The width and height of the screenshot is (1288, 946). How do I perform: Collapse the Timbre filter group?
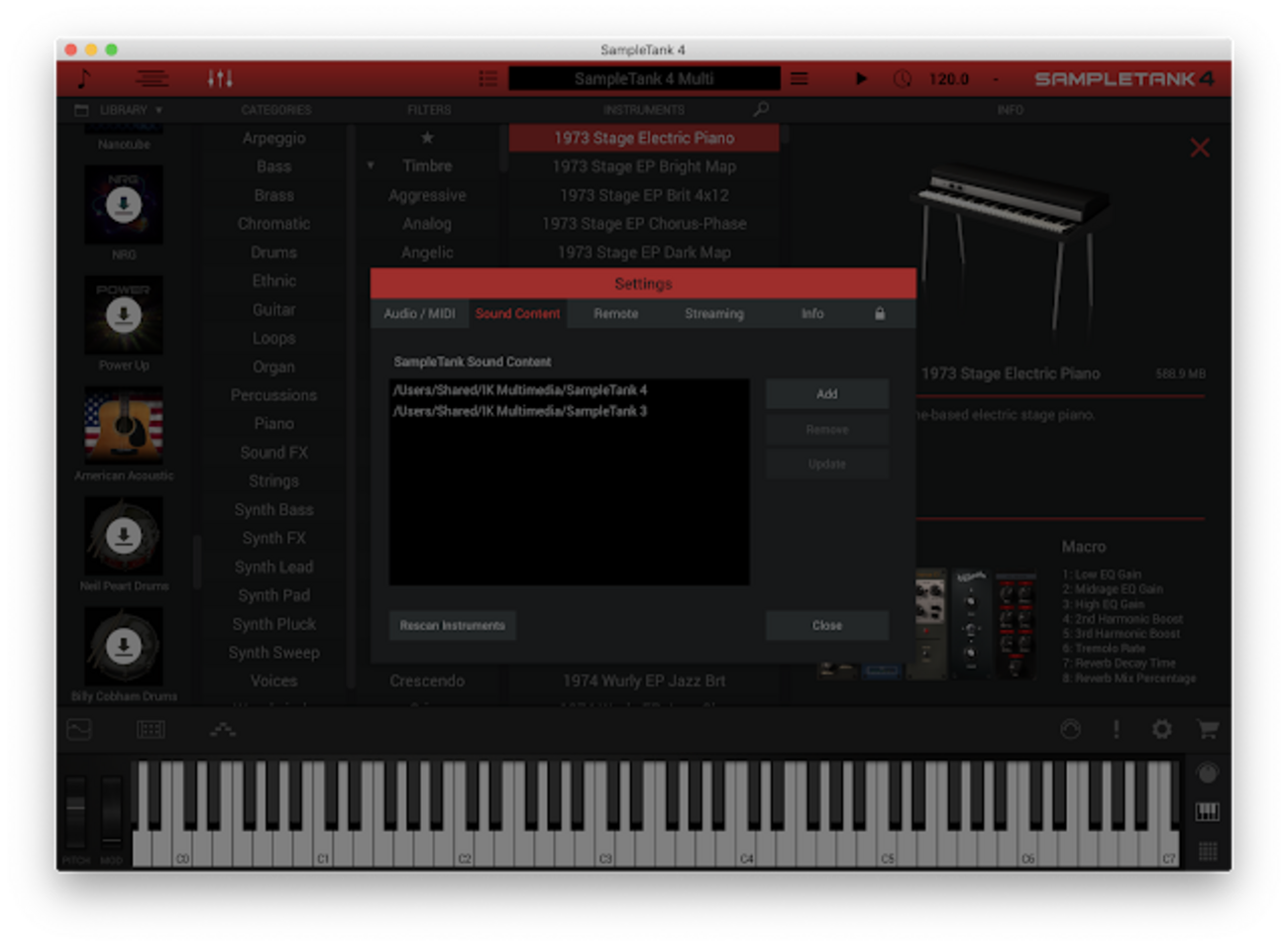tap(371, 165)
